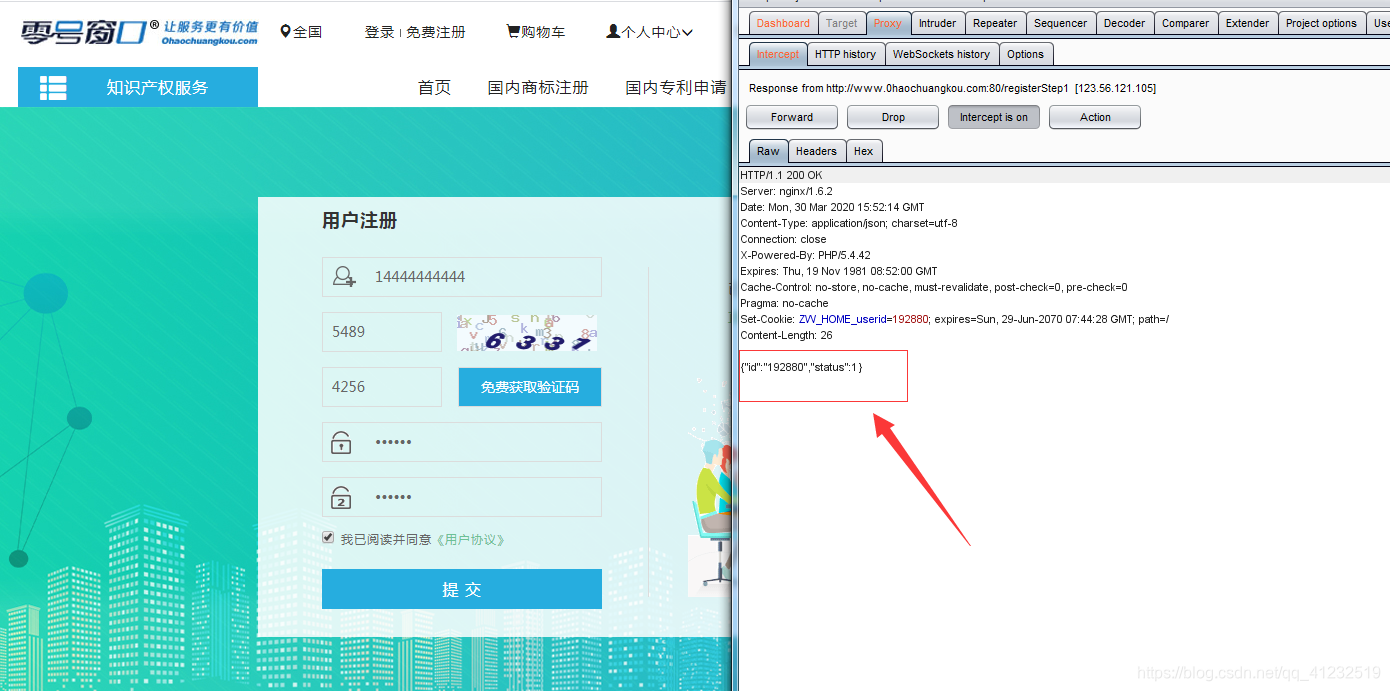Open the Repeater tab
This screenshot has width=1390, height=691.
tap(995, 23)
